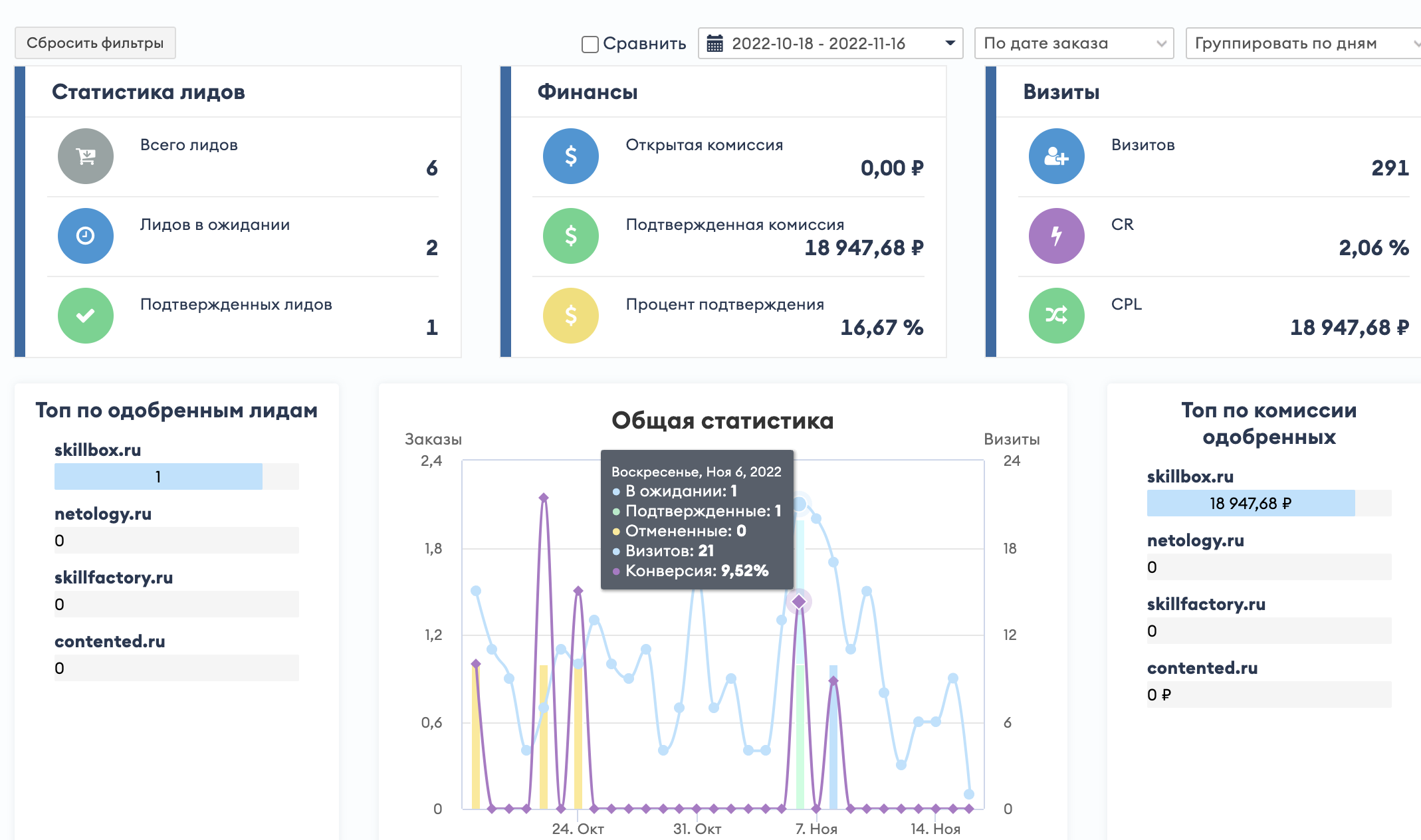The image size is (1421, 840).
Task: Click the green dollar icon for Подтвержденная комиссия
Action: [571, 236]
